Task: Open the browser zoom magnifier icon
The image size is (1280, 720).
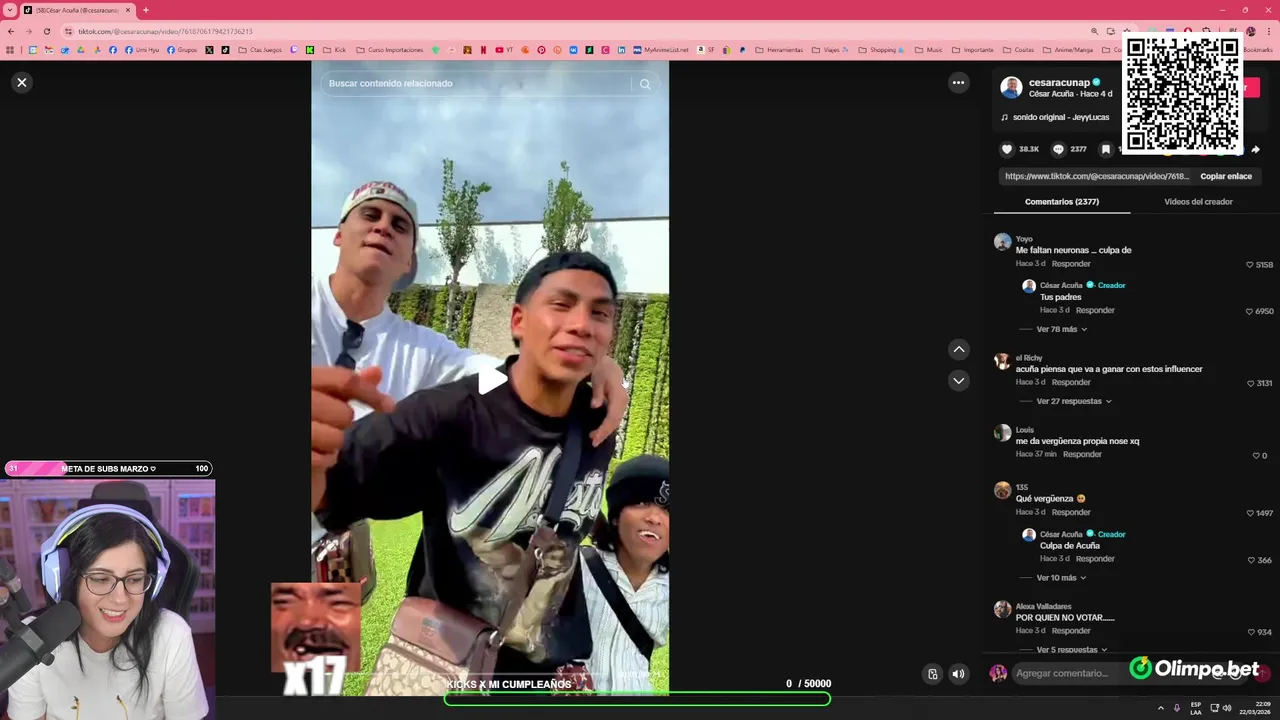Action: click(x=1094, y=31)
